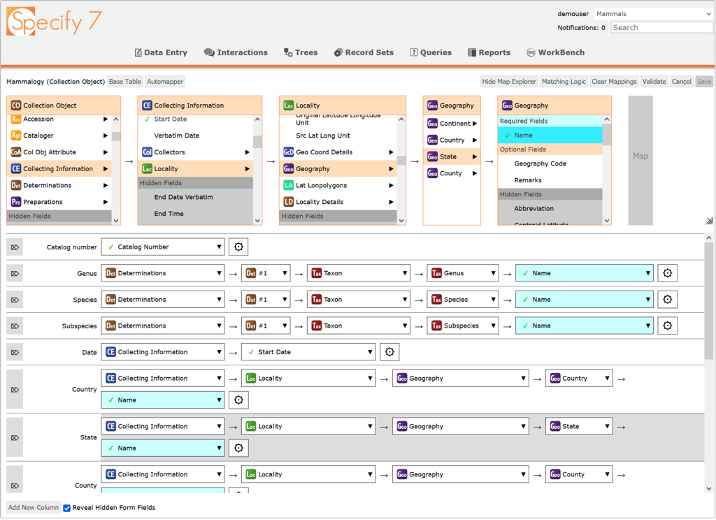Open Subspecies rank dropdown

[463, 326]
